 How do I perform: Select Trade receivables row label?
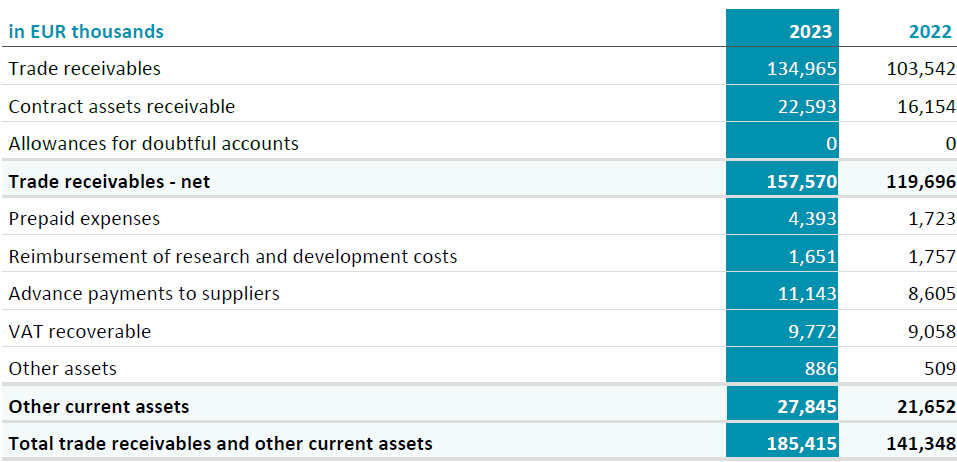[x=85, y=68]
